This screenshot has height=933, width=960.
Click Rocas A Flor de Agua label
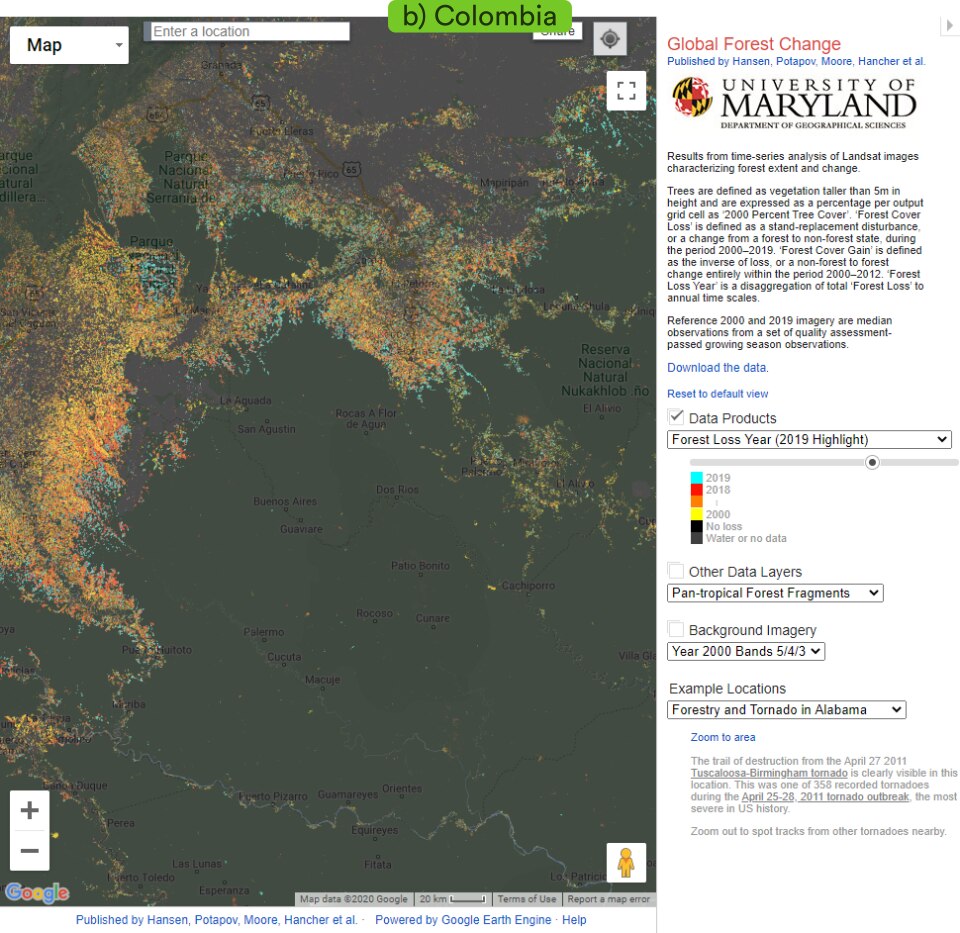click(366, 419)
